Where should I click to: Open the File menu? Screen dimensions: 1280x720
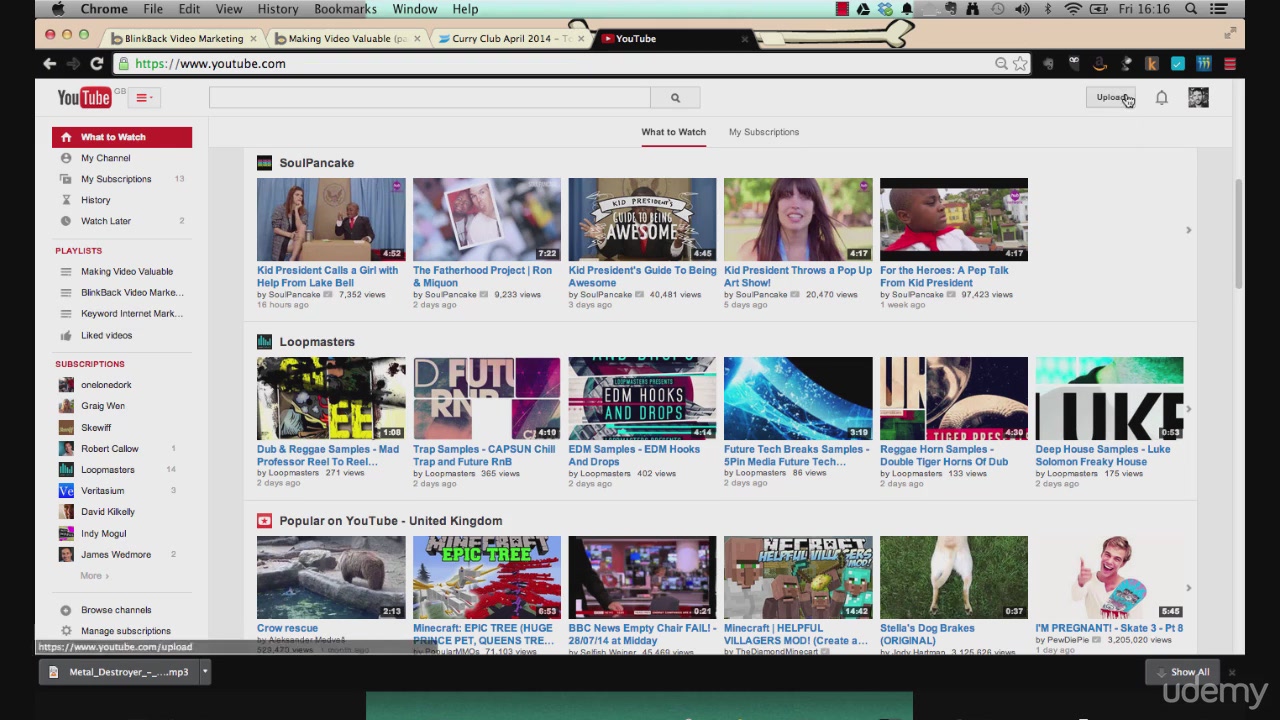(153, 9)
